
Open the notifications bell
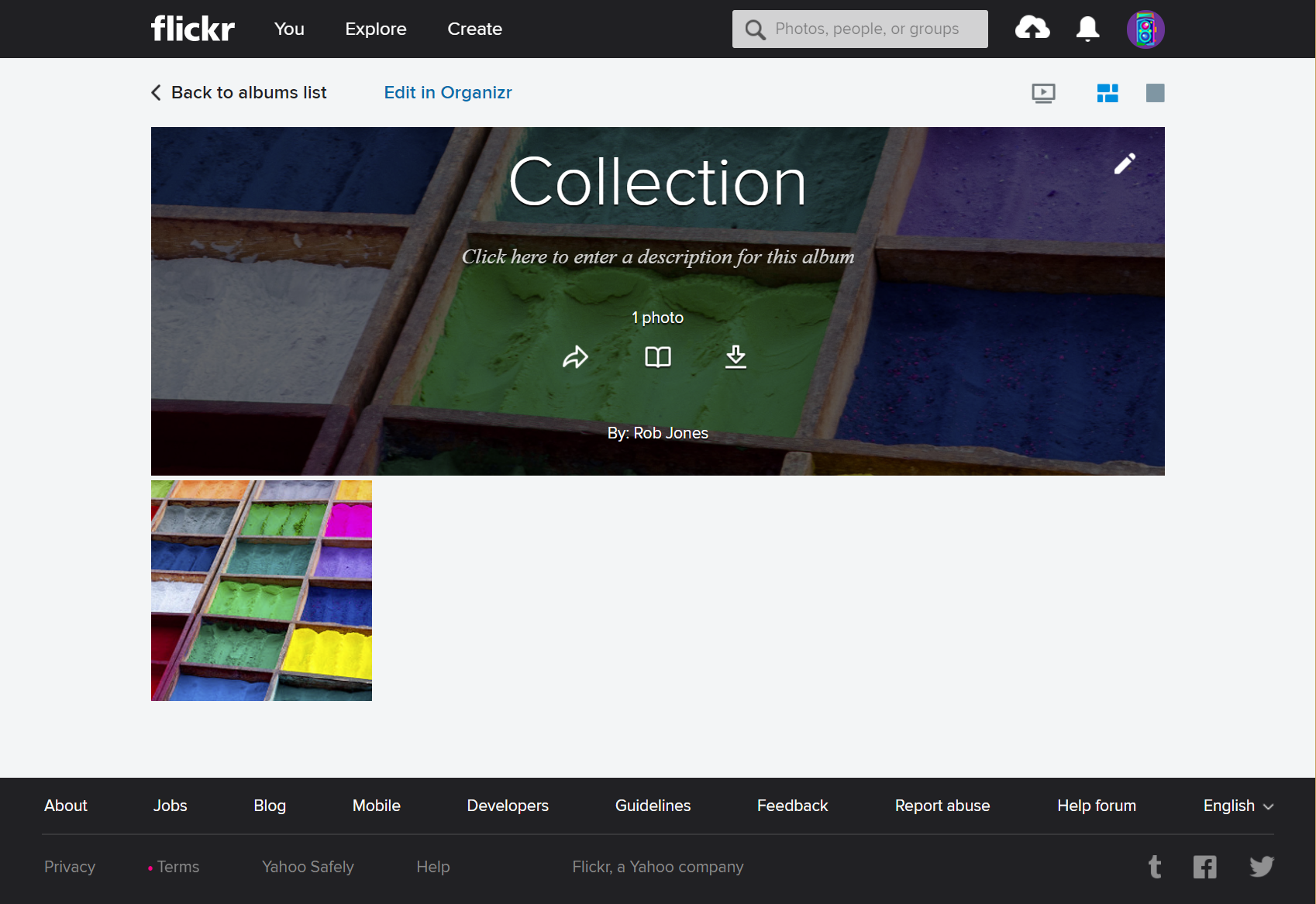point(1087,29)
